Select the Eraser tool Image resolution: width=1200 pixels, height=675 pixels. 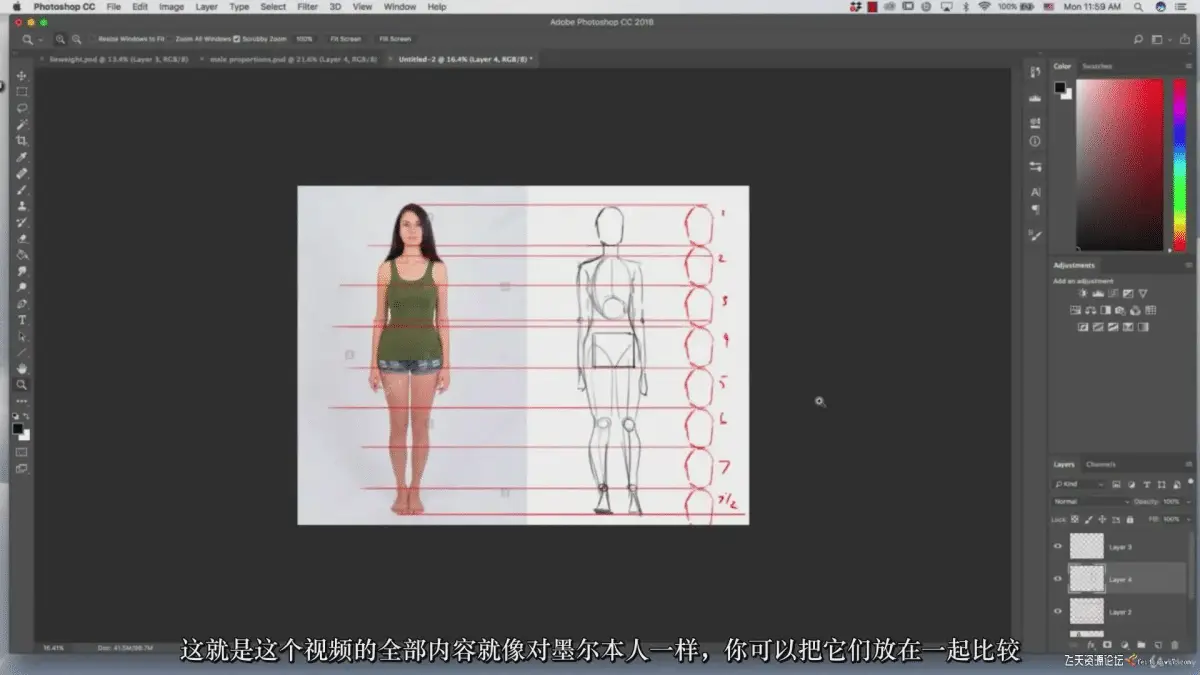click(x=22, y=238)
